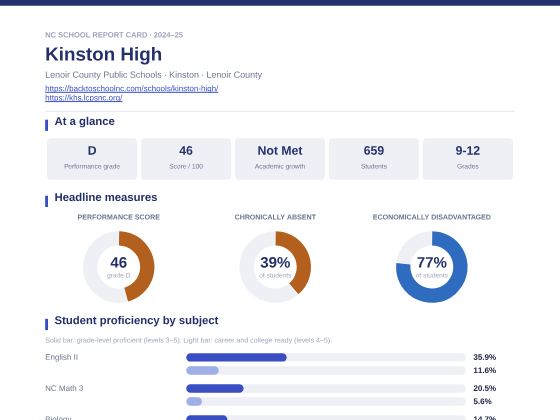Click the ECONOMICALLY DISADVANTAGED chart label

(432, 217)
